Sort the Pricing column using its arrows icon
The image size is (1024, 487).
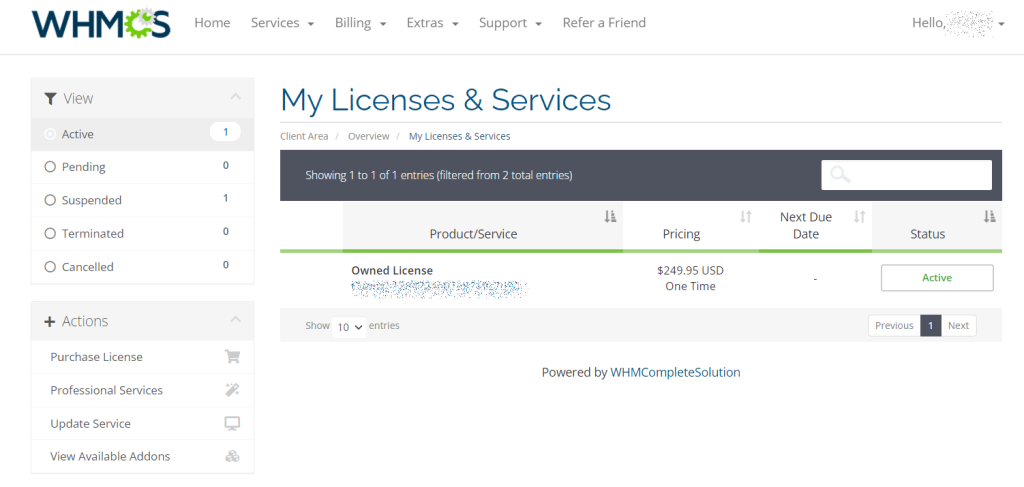pyautogui.click(x=746, y=217)
